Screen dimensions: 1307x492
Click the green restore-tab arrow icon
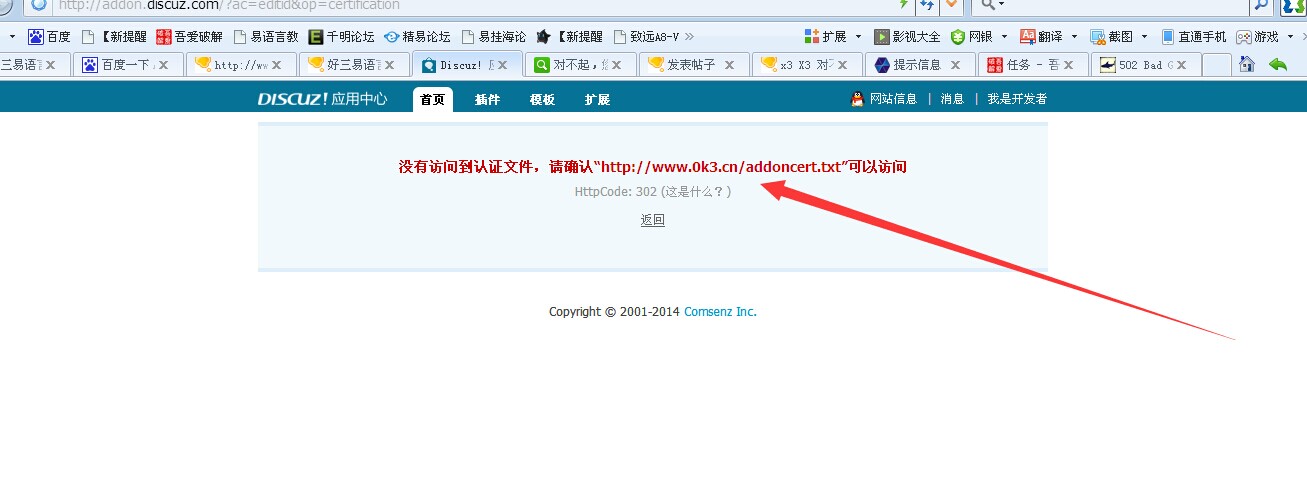(1278, 64)
